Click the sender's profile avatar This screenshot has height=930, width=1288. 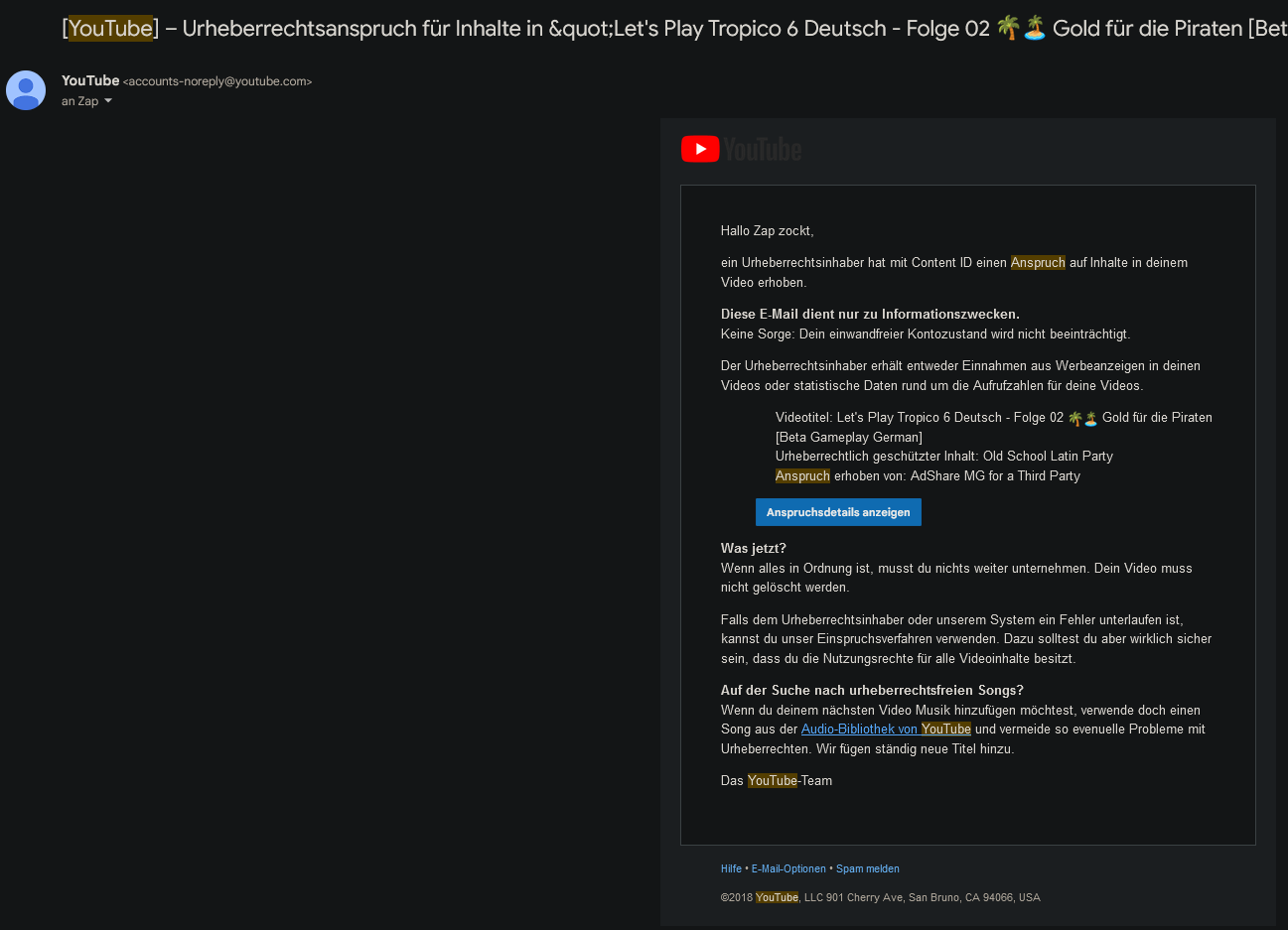[x=26, y=90]
